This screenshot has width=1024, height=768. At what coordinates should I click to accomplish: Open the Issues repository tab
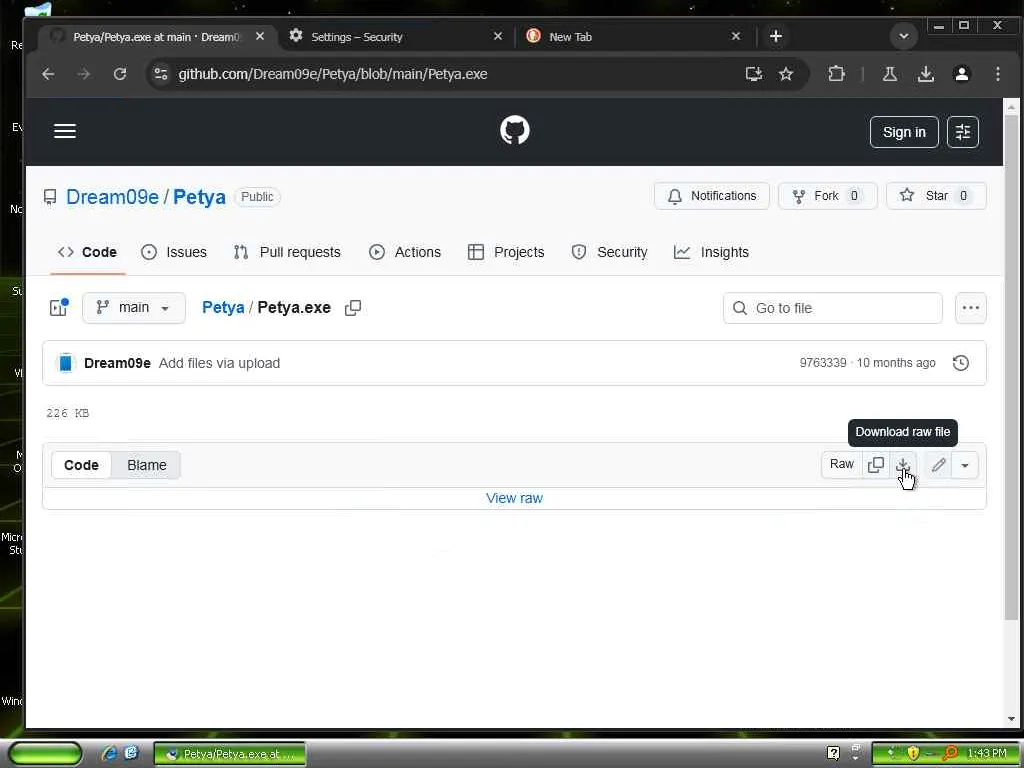(x=174, y=252)
